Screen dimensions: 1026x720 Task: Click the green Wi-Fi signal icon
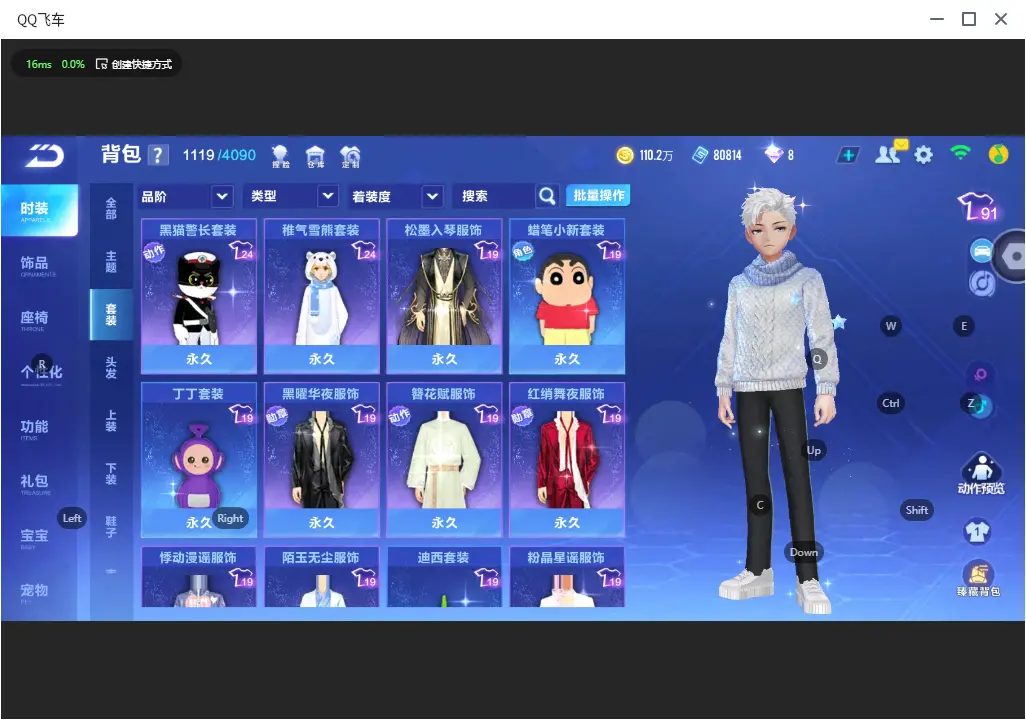pos(961,154)
